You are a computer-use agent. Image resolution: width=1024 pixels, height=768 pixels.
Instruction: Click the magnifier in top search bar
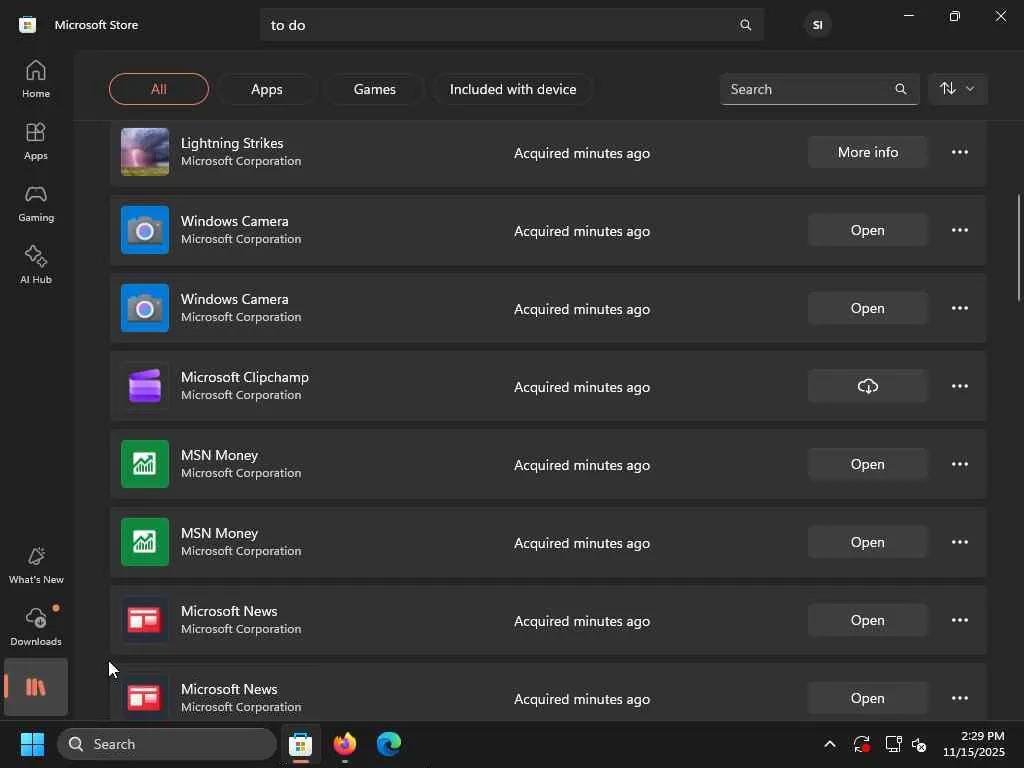745,25
